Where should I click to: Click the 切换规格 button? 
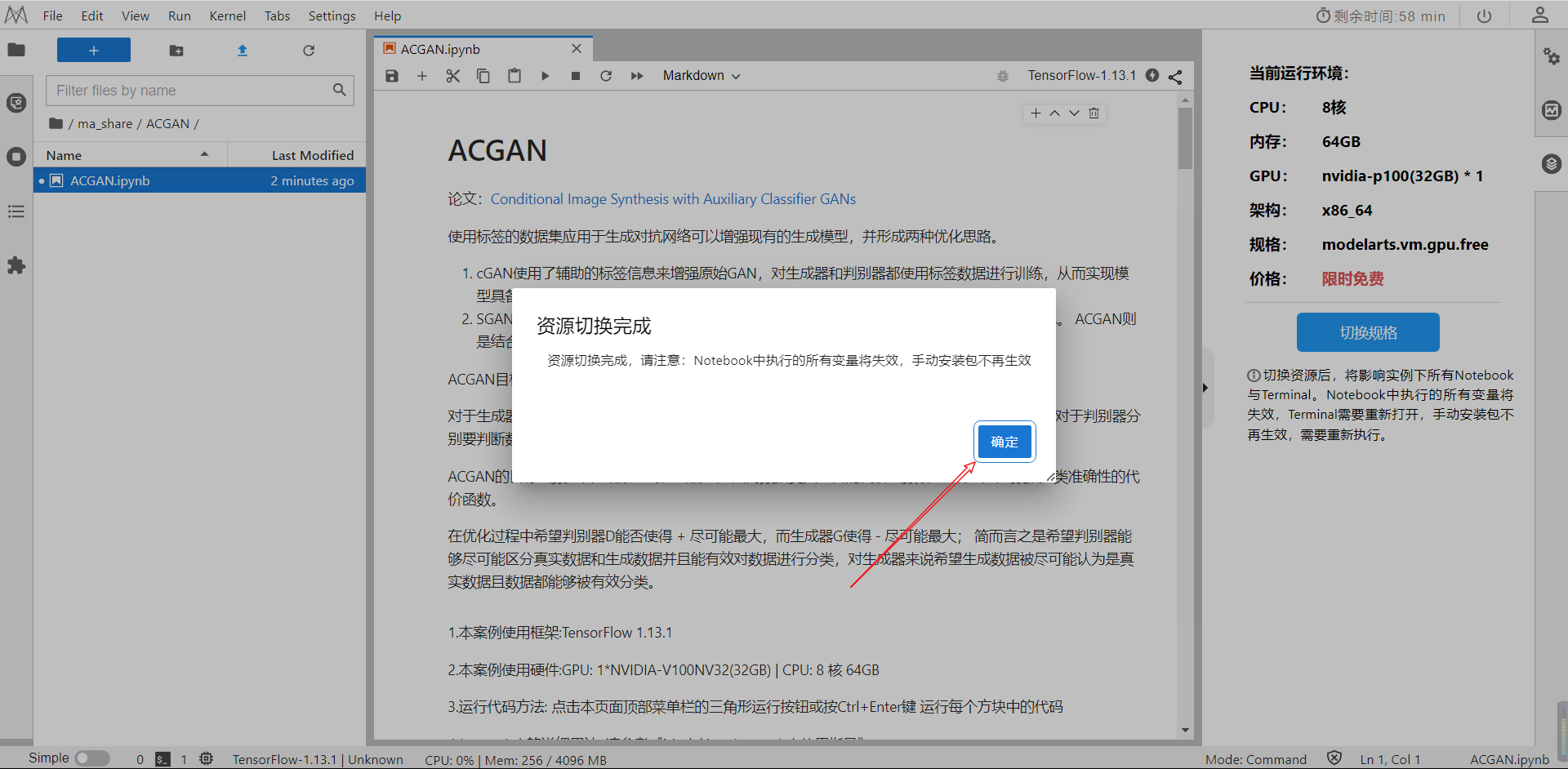[1368, 332]
